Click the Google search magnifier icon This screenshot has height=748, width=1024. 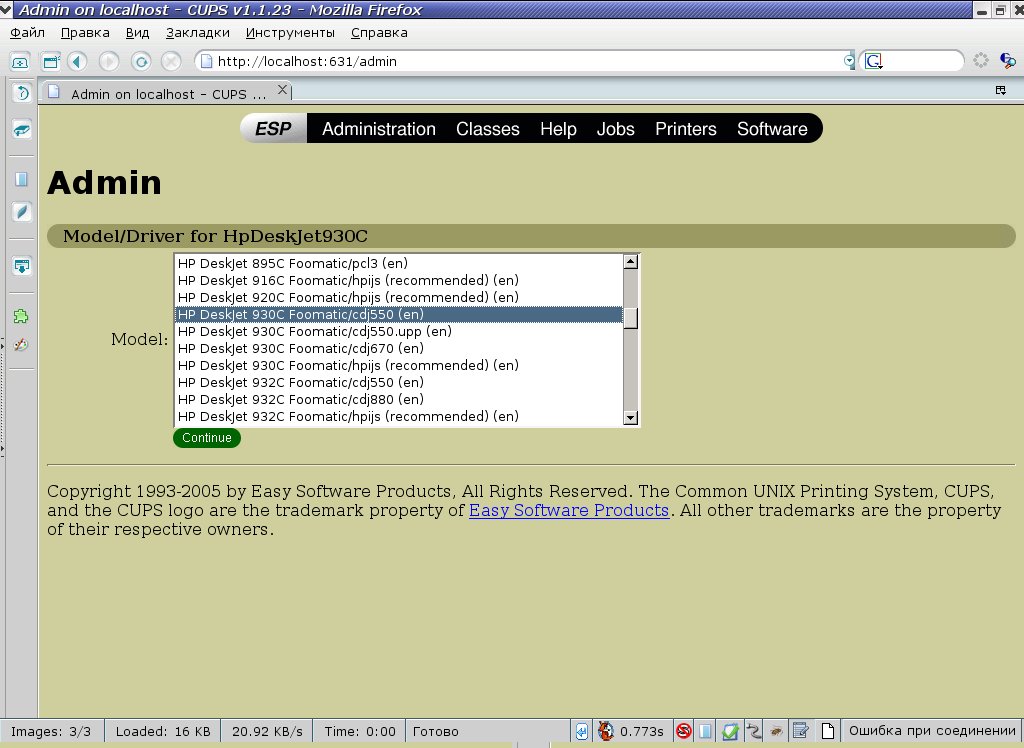(1008, 61)
